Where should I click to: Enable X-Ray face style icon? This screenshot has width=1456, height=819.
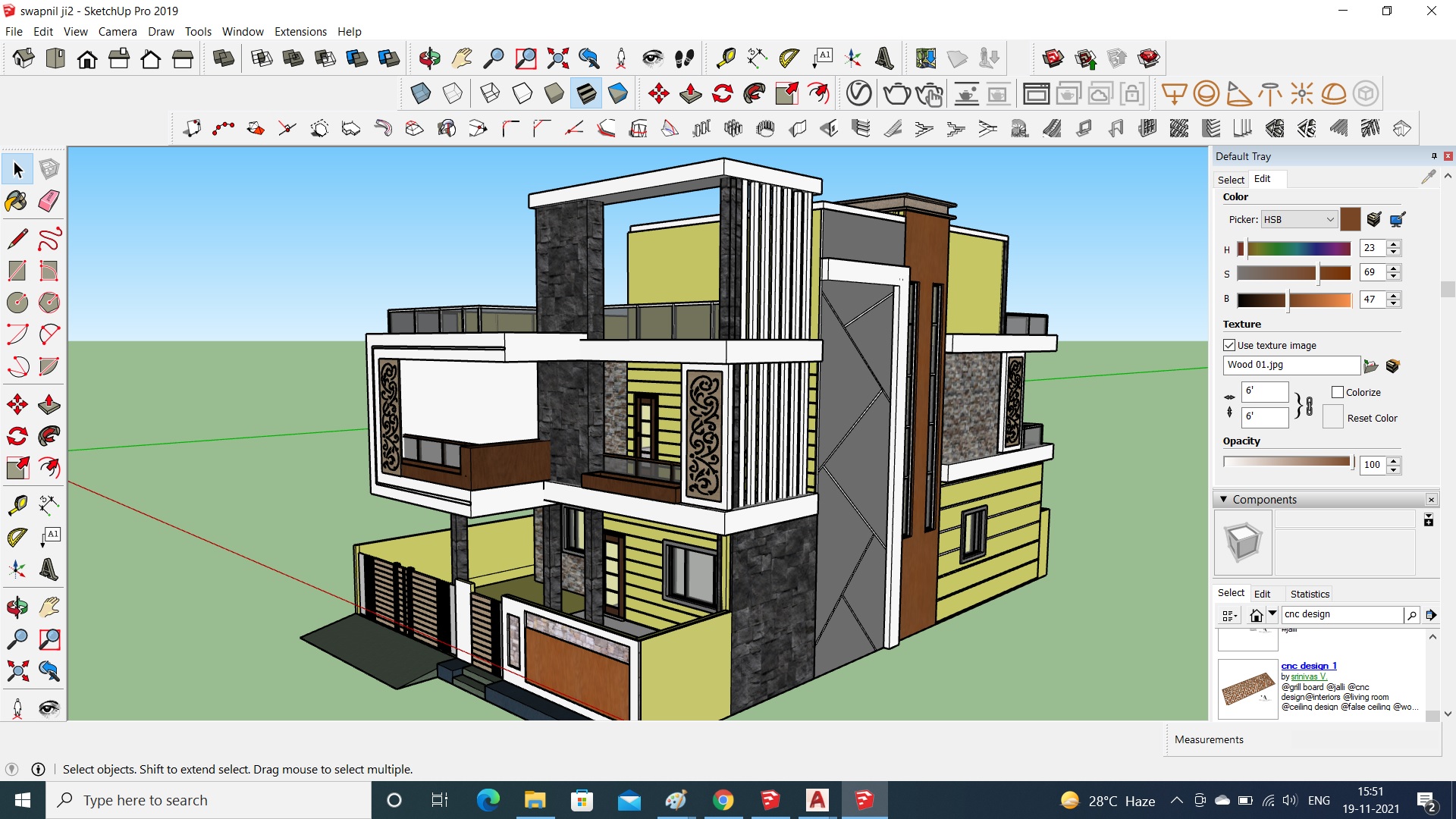point(421,93)
